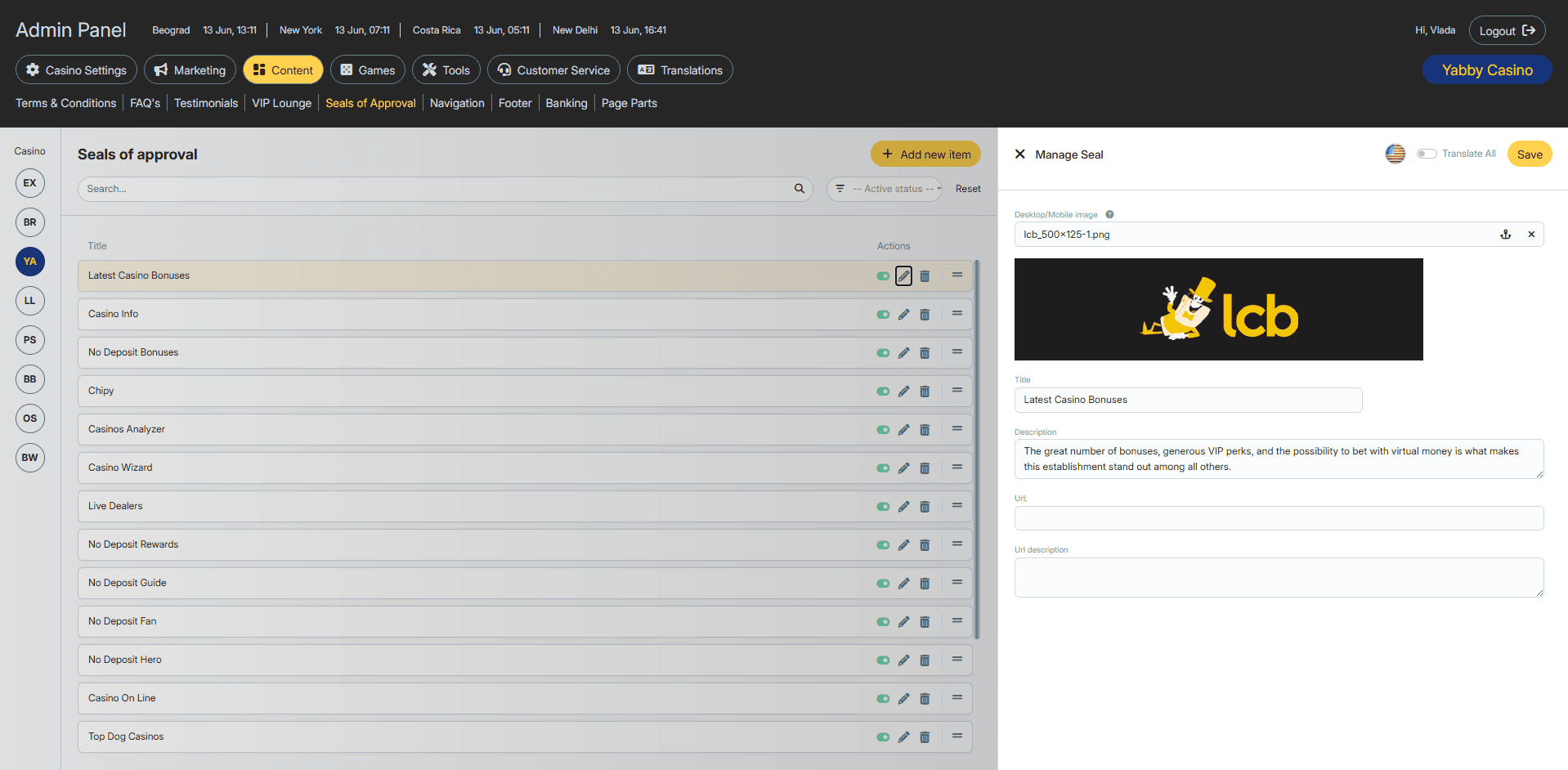Disable the Casino Wizard seal
The image size is (1568, 770).
[883, 468]
